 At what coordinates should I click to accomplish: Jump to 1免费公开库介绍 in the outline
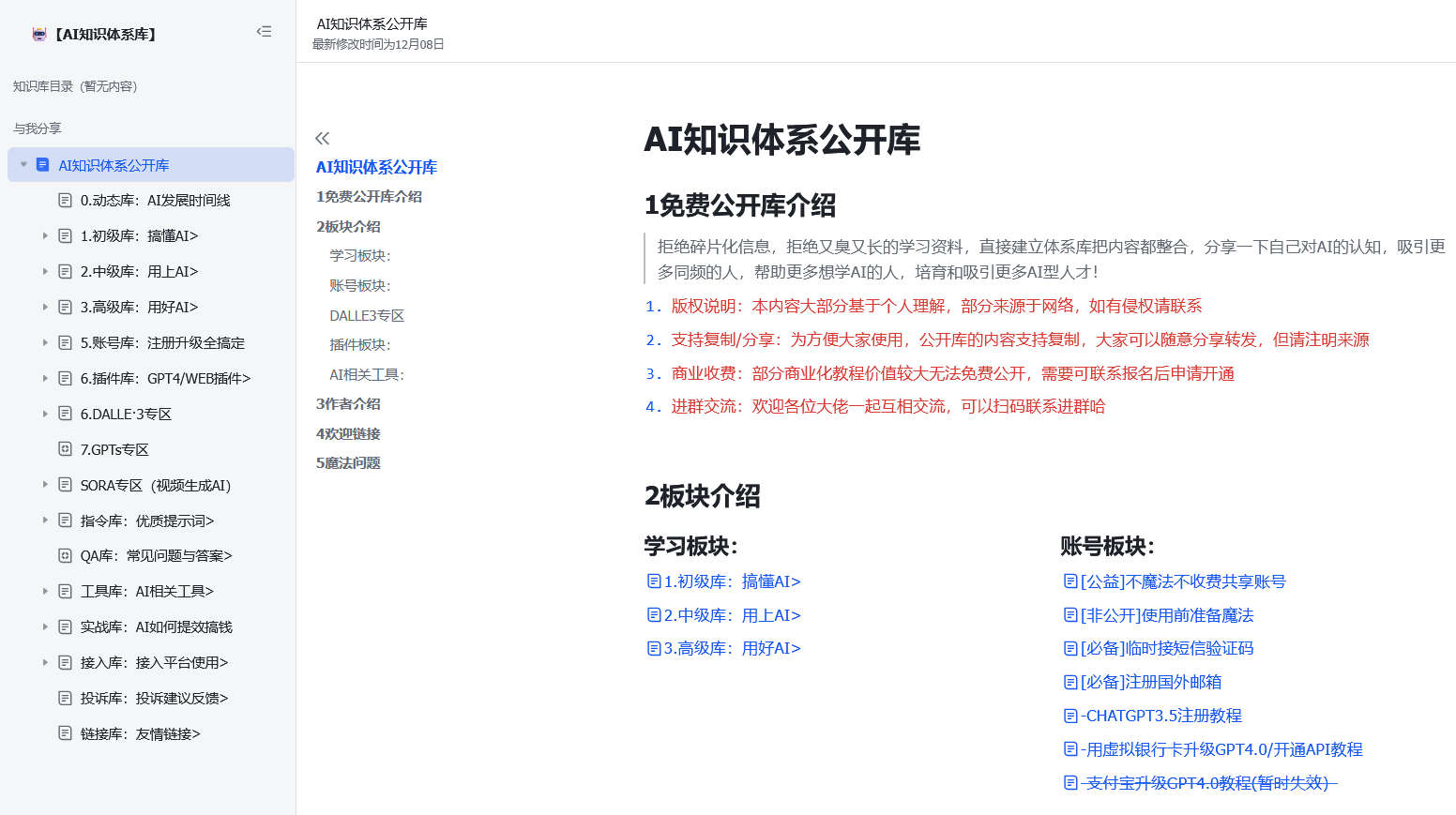[x=369, y=197]
